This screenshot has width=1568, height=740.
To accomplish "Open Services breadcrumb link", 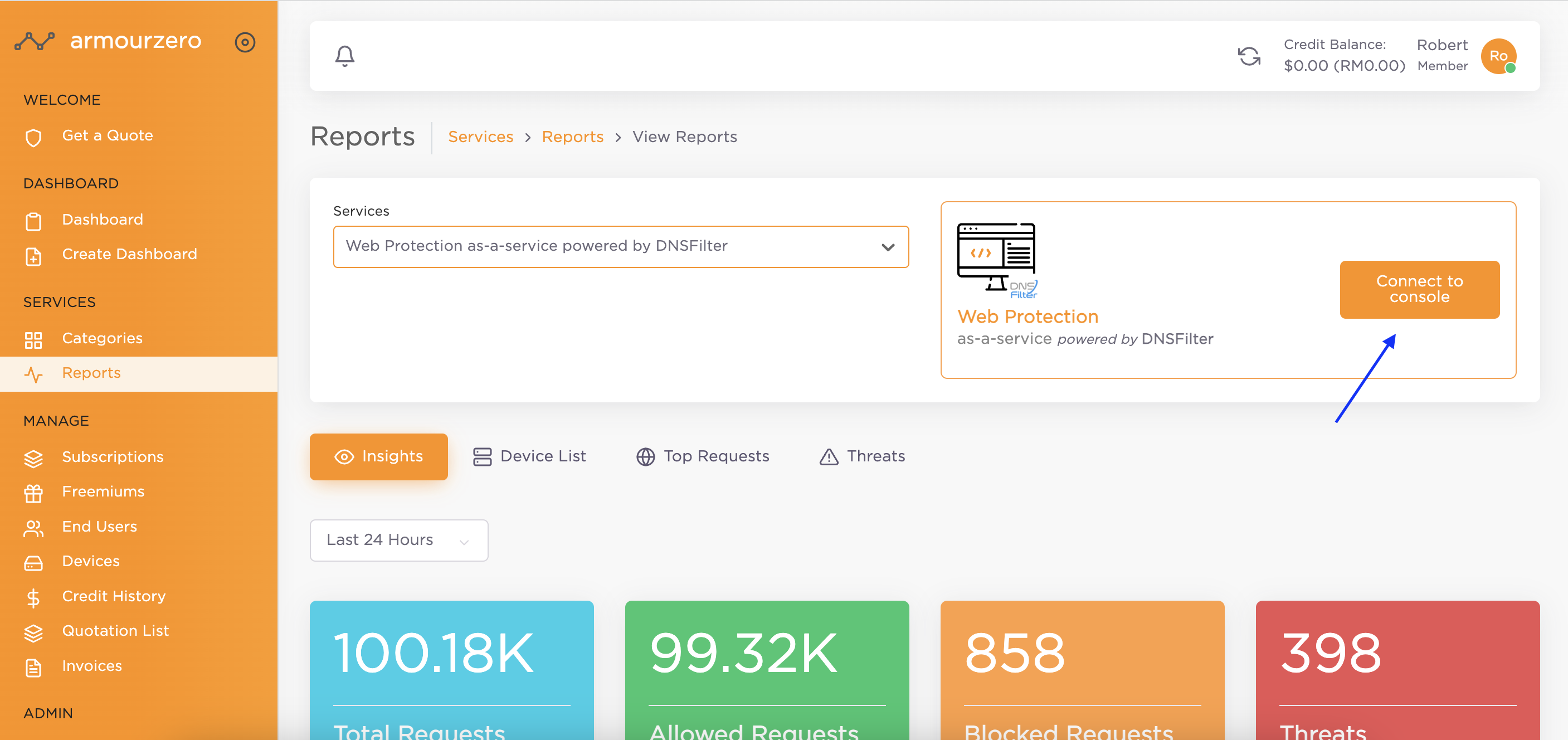I will (480, 137).
